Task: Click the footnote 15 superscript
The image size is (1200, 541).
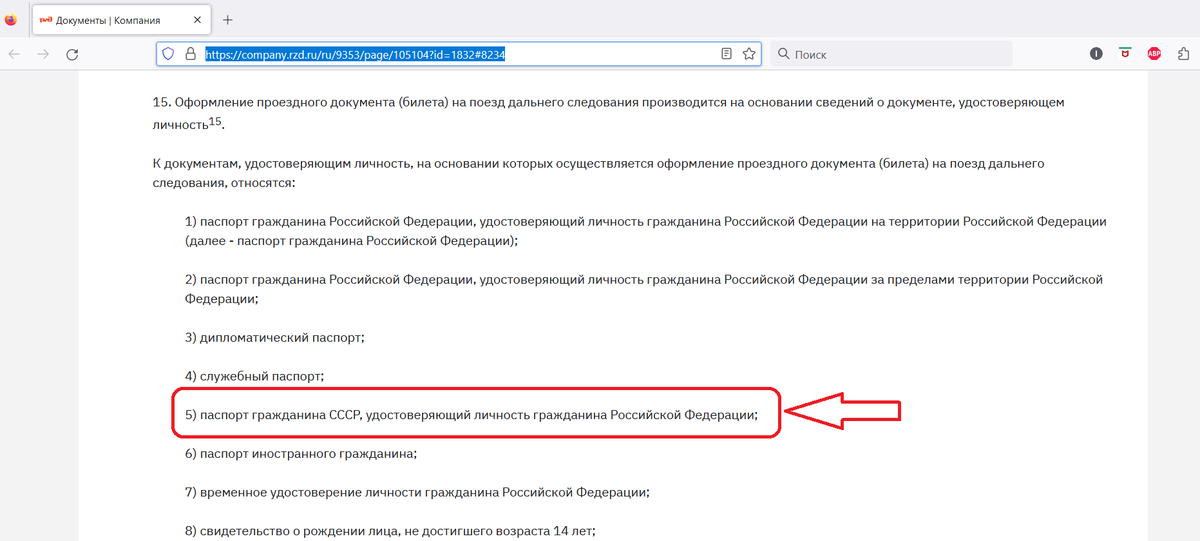Action: pos(215,122)
